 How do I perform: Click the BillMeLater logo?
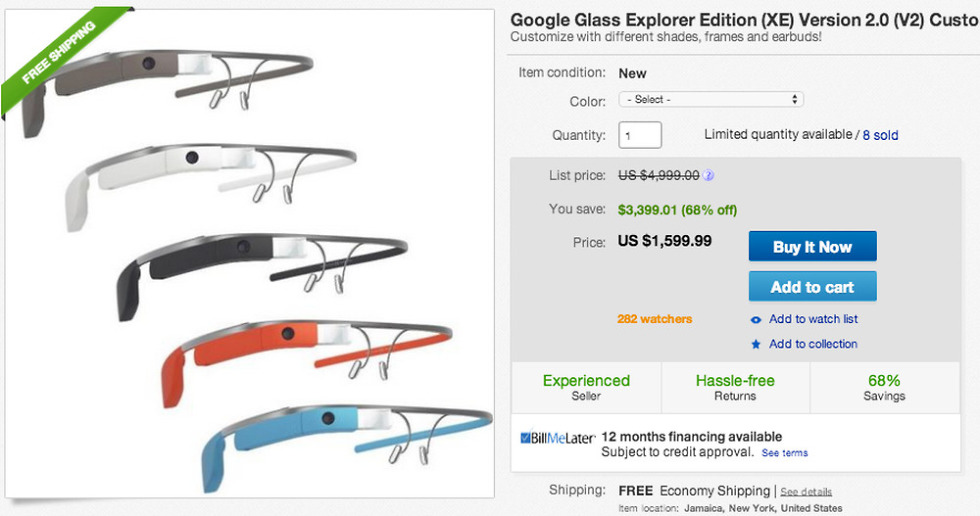click(x=558, y=438)
